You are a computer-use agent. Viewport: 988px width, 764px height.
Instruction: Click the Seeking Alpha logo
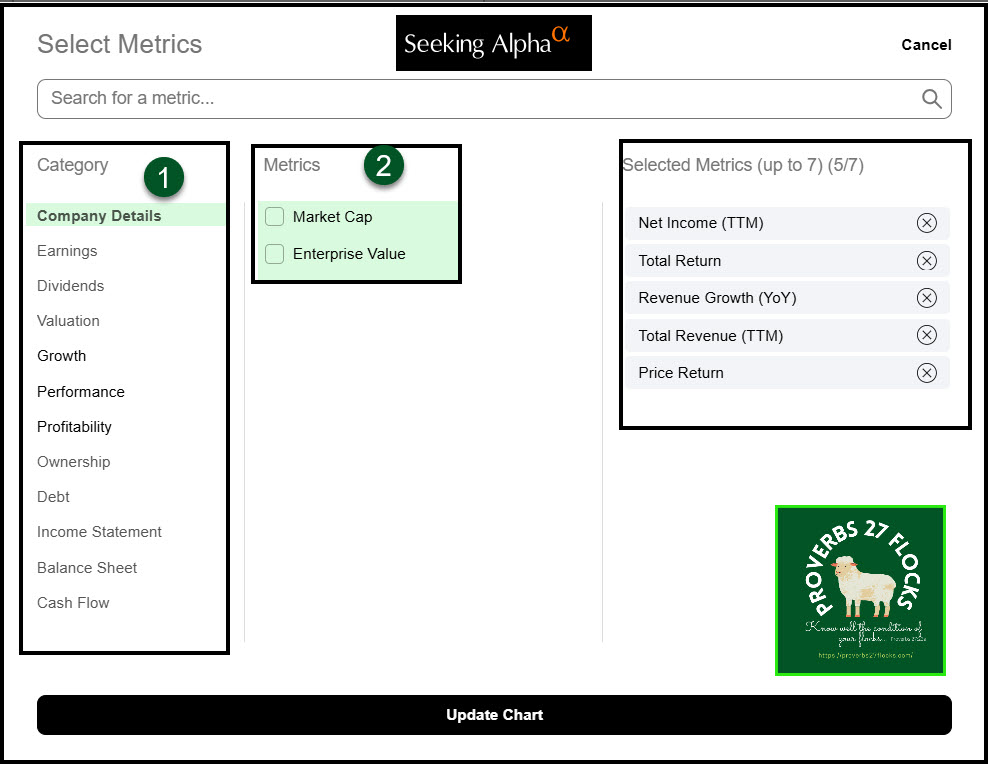493,43
